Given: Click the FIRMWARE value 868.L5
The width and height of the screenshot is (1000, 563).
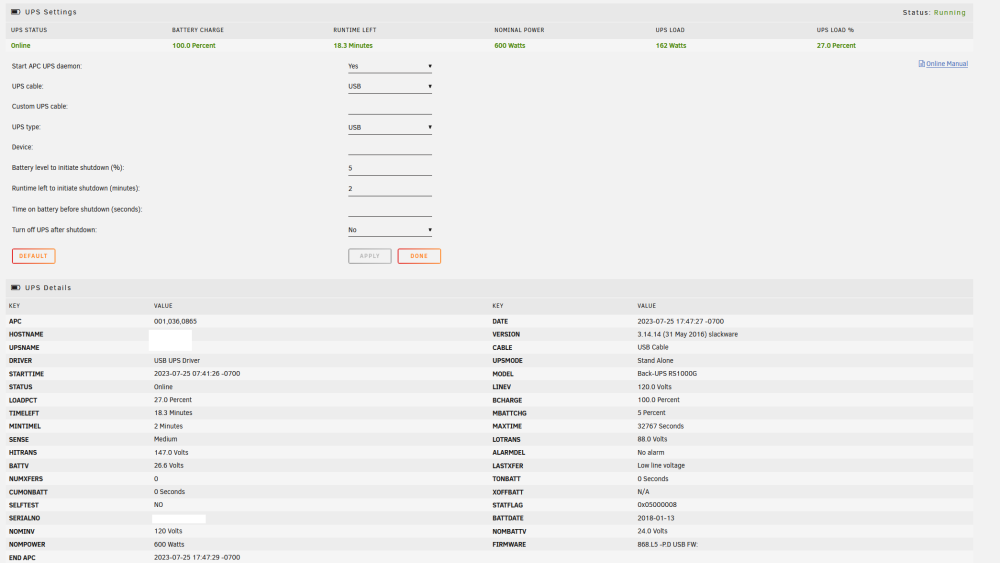Looking at the screenshot, I should pyautogui.click(x=668, y=545).
